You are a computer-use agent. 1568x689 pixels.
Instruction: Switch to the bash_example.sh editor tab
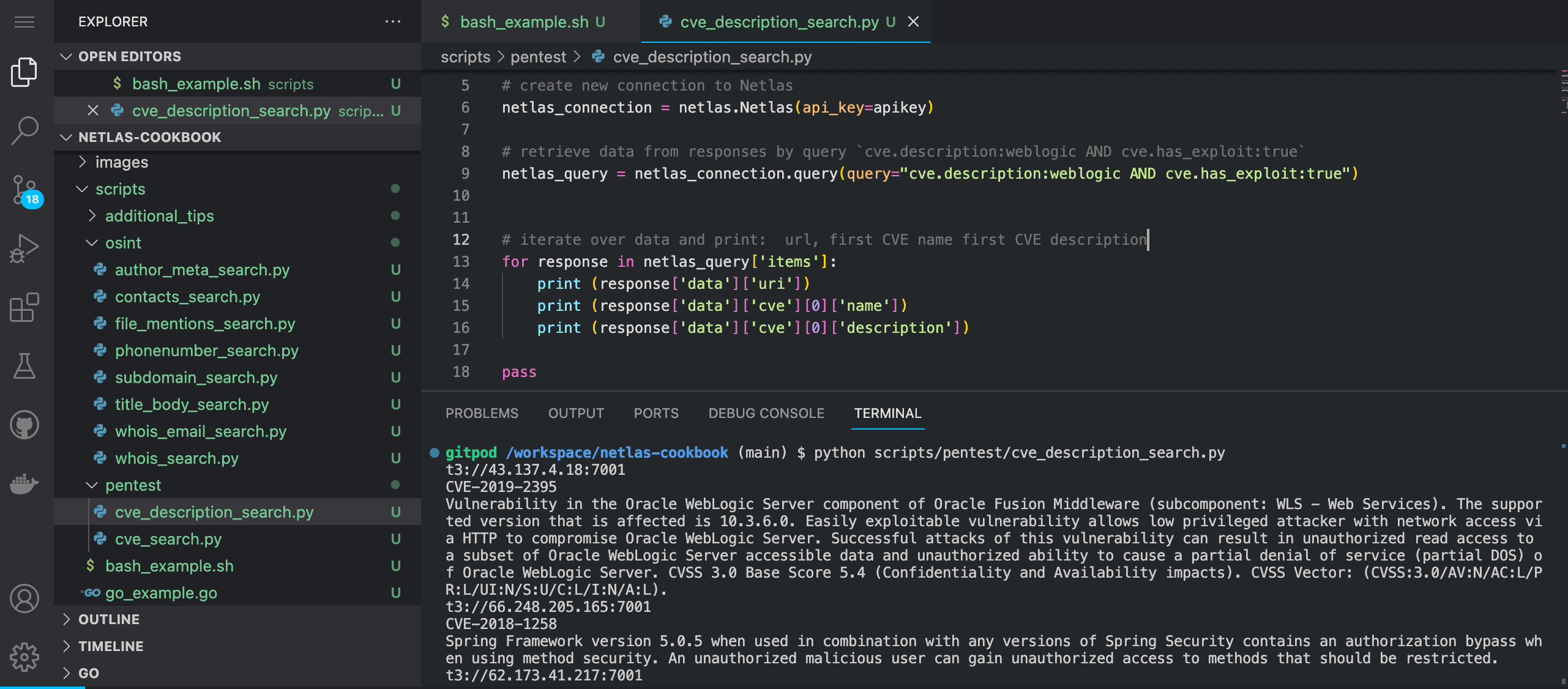[523, 22]
